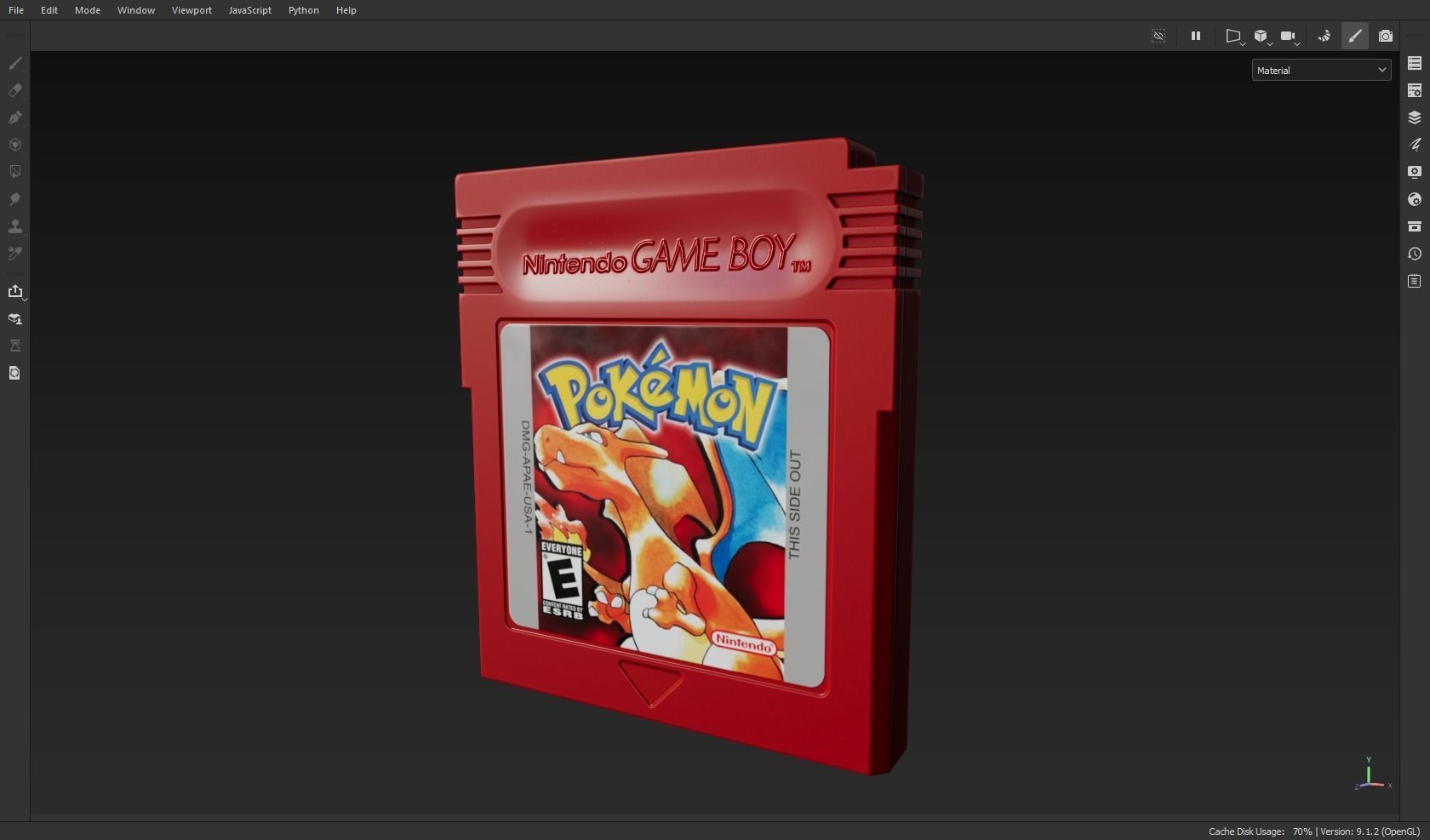Open the perspective view dropdown
The image size is (1430, 840).
tap(1234, 37)
